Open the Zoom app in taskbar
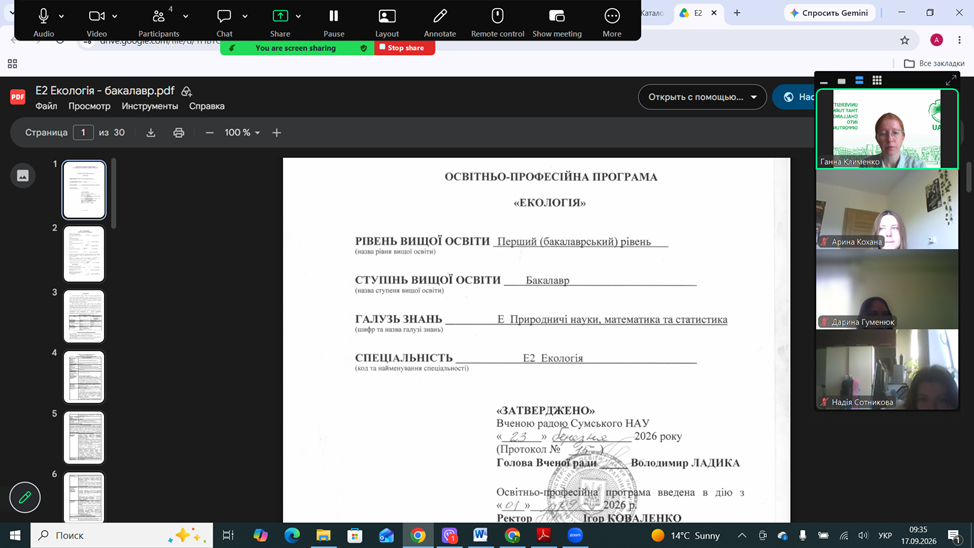This screenshot has width=974, height=548. tap(575, 535)
